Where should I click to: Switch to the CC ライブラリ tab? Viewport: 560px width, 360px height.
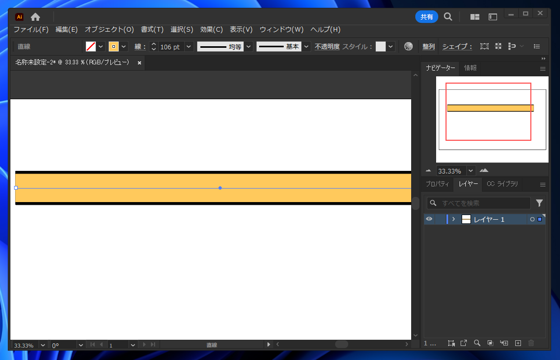click(x=502, y=184)
